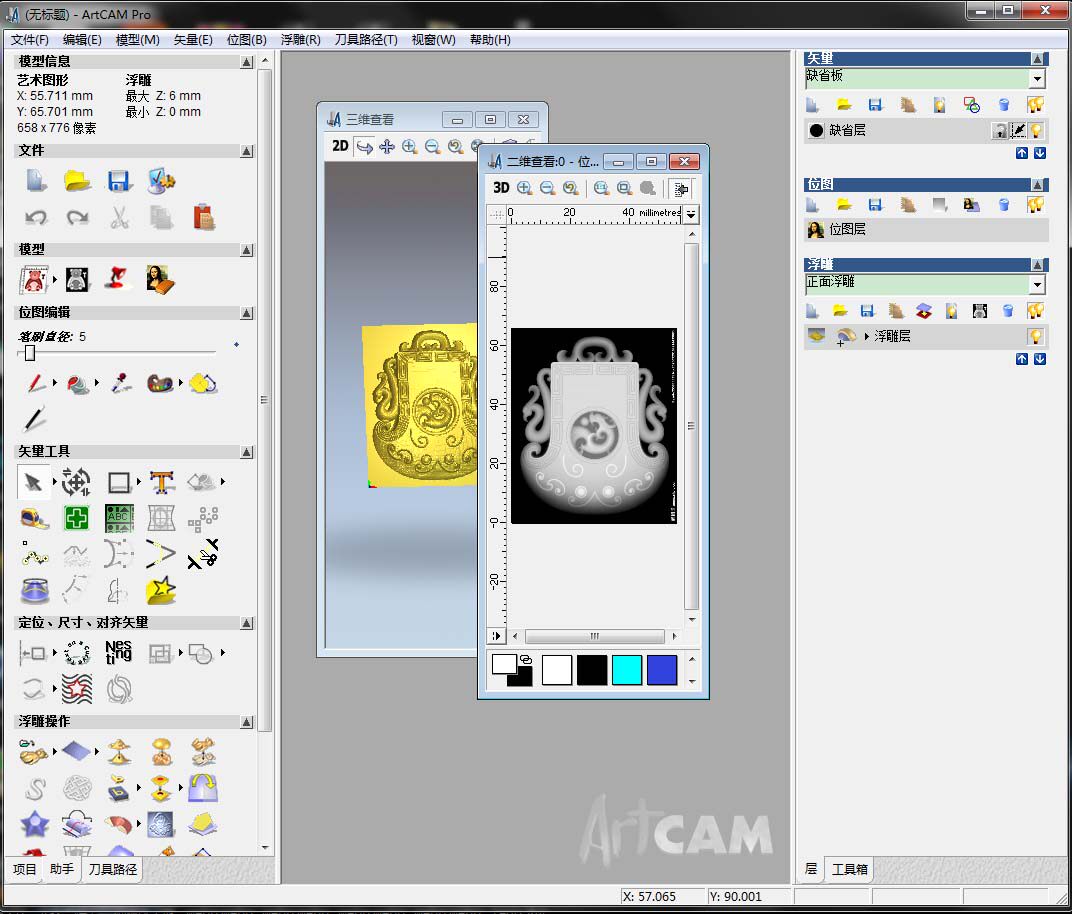Viewport: 1072px width, 914px height.
Task: Open the 文件(F) menu
Action: pos(29,40)
